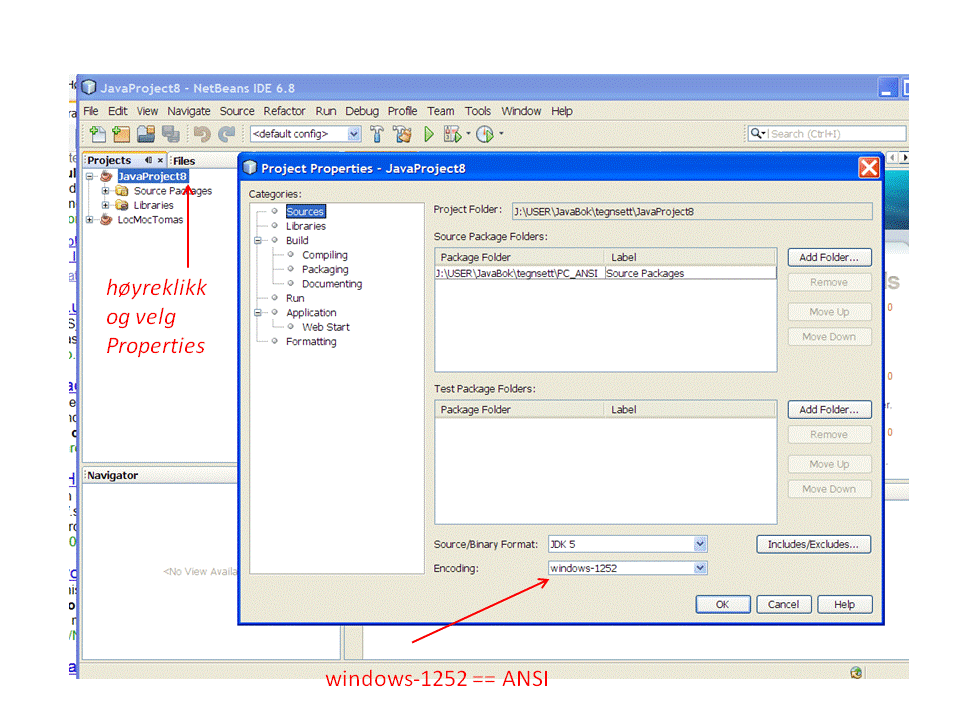Switch to the Files tab
Image resolution: width=960 pixels, height=720 pixels.
pos(184,160)
